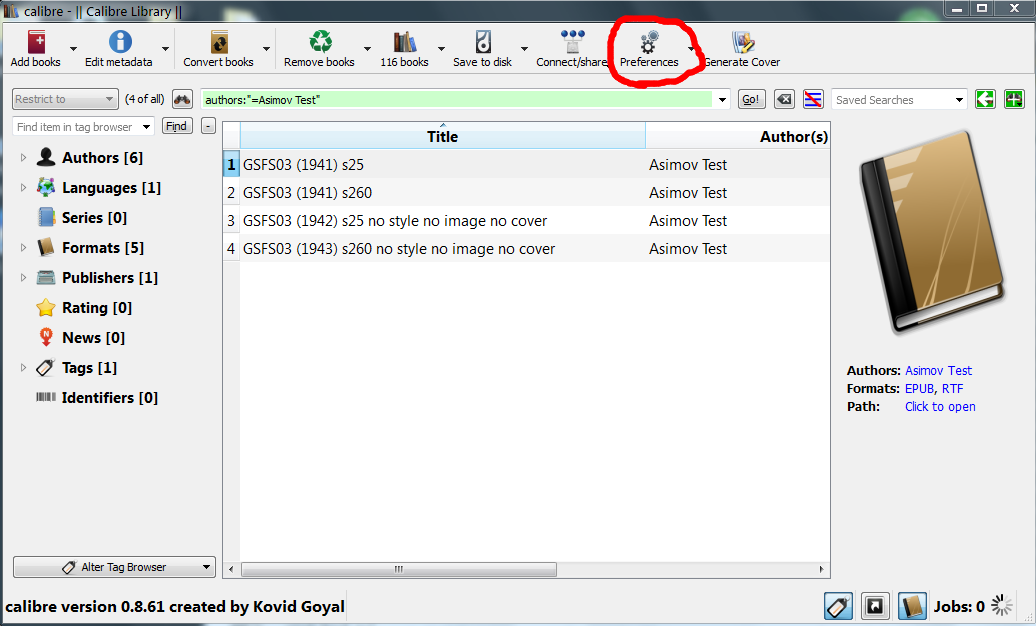The width and height of the screenshot is (1036, 626).
Task: Open Save to disk dropdown arrow
Action: [x=525, y=49]
